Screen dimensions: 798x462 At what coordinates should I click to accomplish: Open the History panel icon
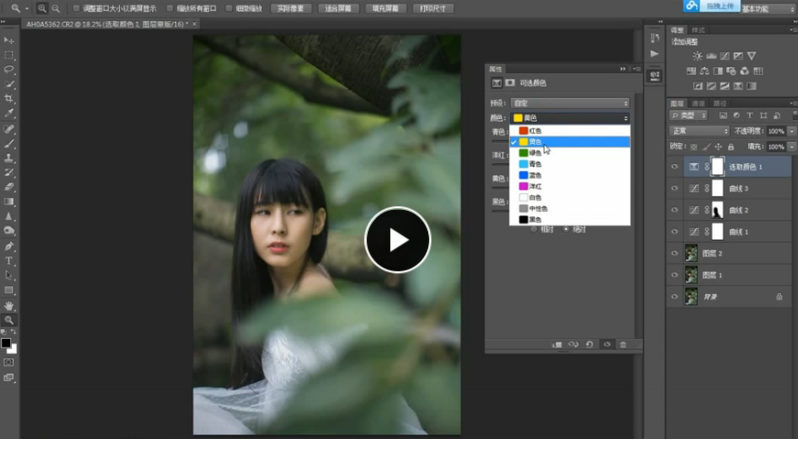pyautogui.click(x=654, y=38)
